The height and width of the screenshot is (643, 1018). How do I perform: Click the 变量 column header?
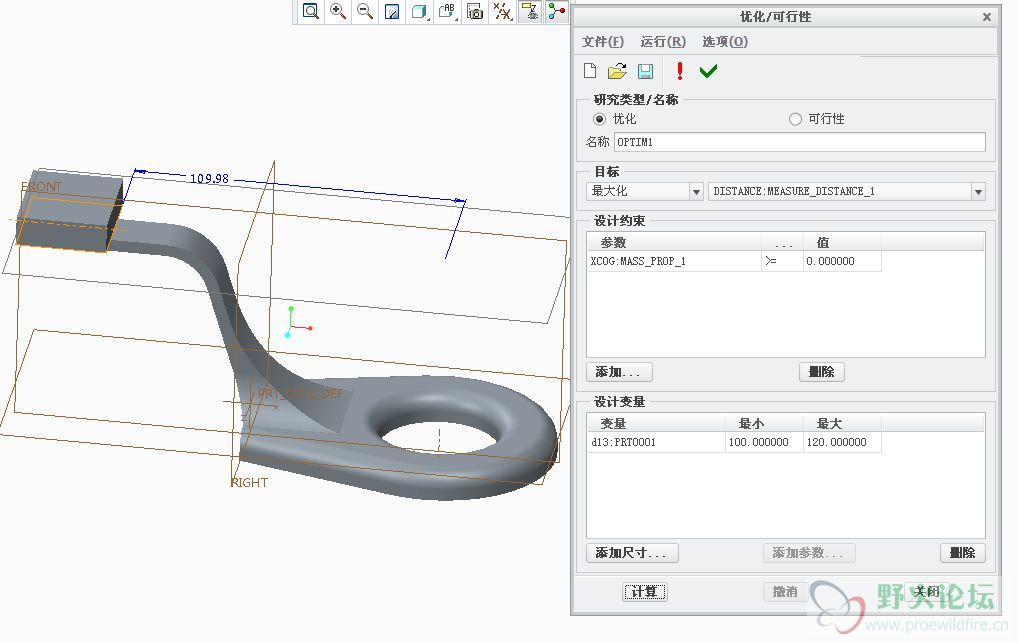[656, 423]
